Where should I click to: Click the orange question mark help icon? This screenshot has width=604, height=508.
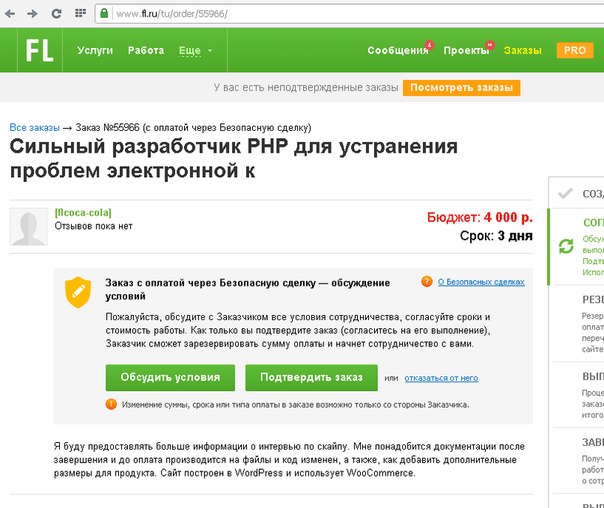(426, 282)
